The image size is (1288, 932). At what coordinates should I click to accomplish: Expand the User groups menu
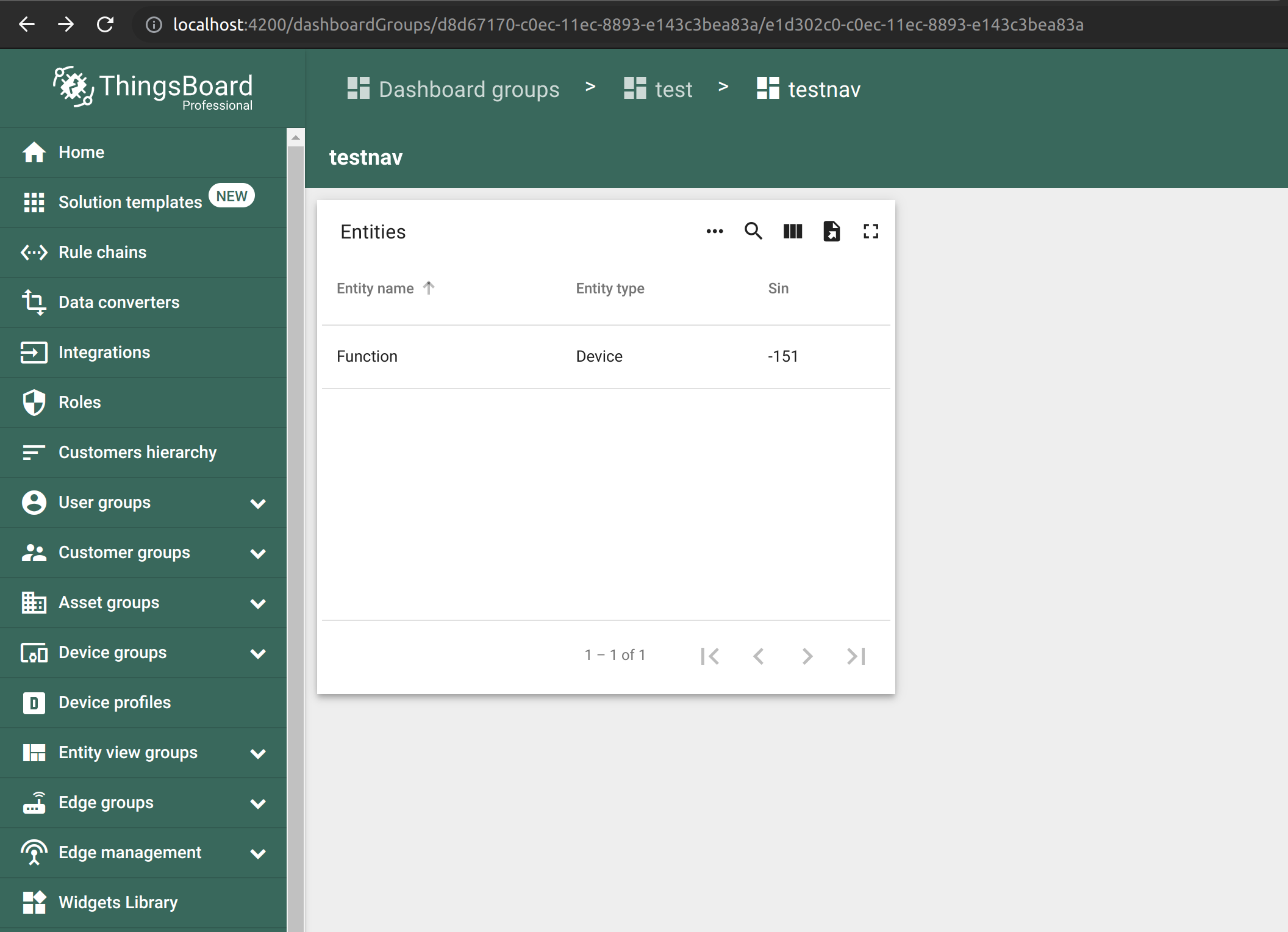point(258,503)
